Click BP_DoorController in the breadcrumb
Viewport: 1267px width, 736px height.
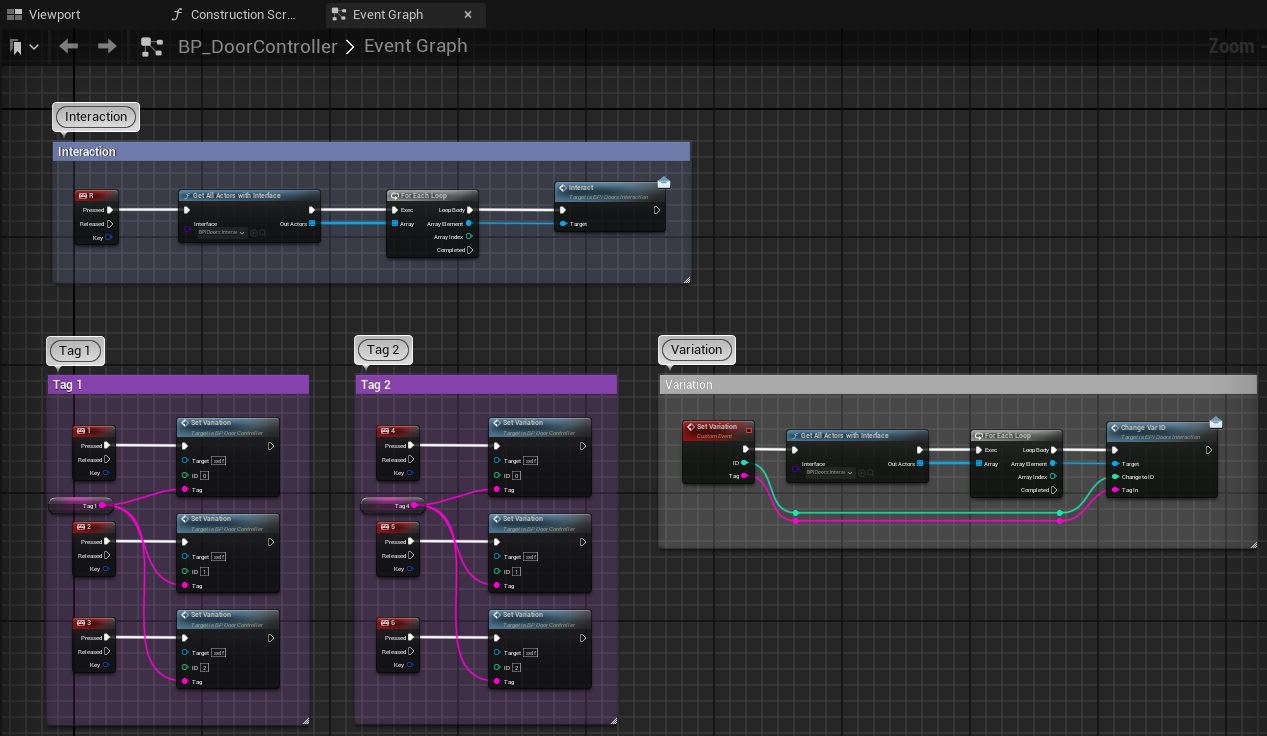pos(257,46)
